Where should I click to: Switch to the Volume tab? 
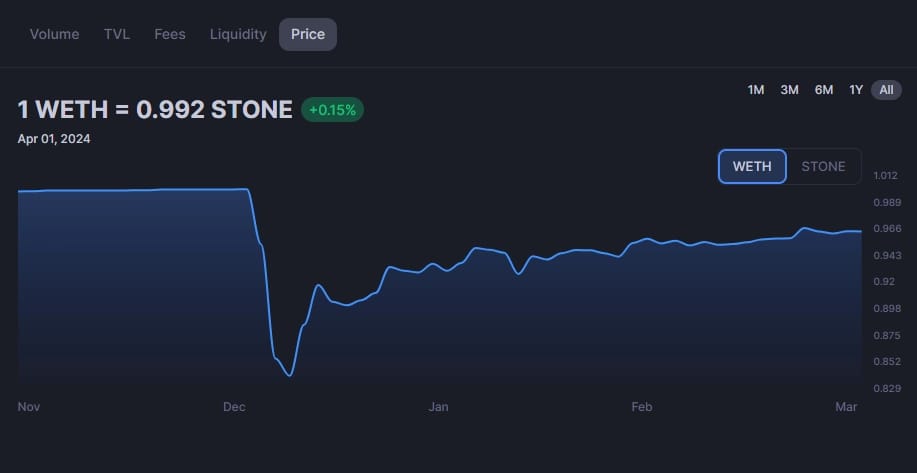click(54, 34)
